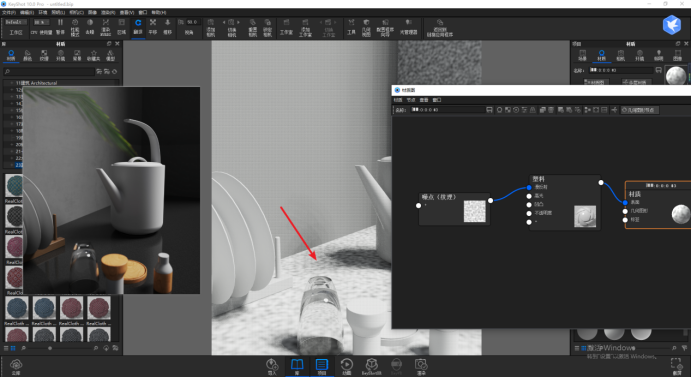Toggle NURBS rendering mode

pyautogui.click(x=105, y=27)
